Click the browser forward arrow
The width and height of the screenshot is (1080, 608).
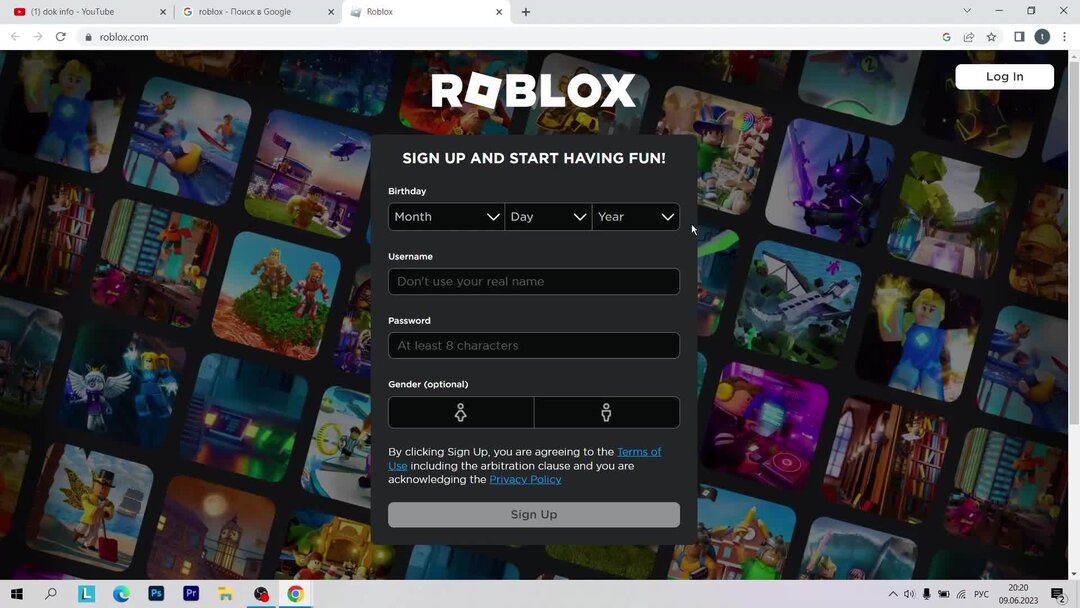pyautogui.click(x=38, y=36)
